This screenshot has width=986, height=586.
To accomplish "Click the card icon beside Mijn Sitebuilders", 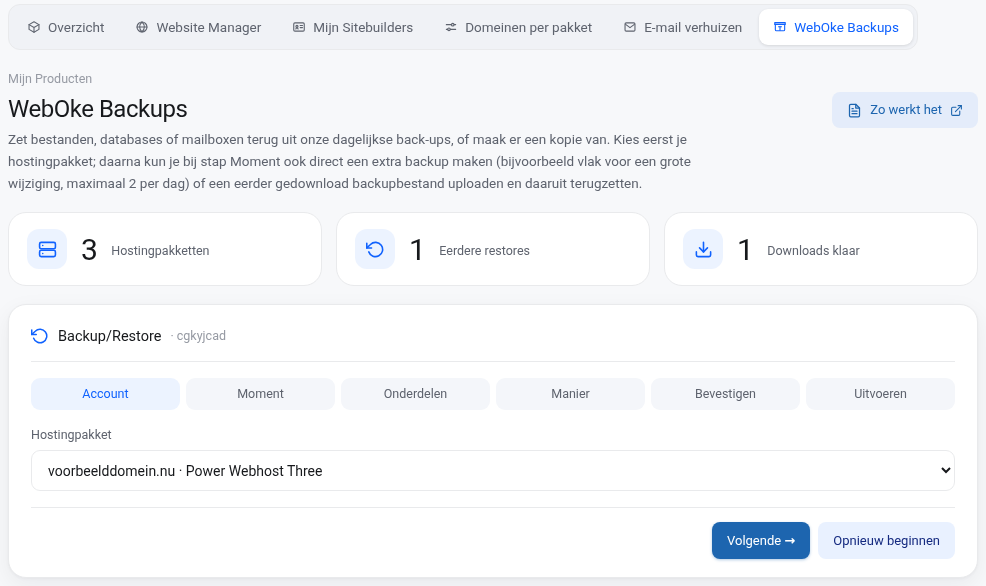I will point(299,27).
